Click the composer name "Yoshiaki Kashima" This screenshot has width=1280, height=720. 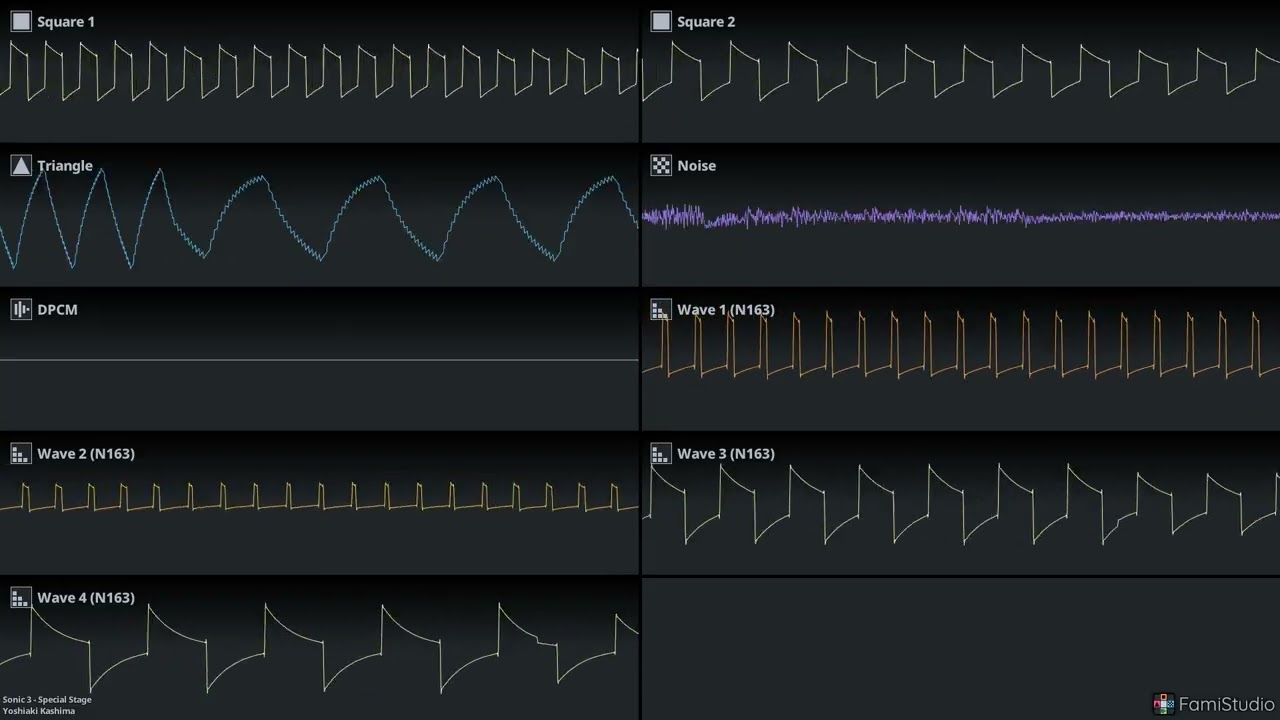click(39, 711)
